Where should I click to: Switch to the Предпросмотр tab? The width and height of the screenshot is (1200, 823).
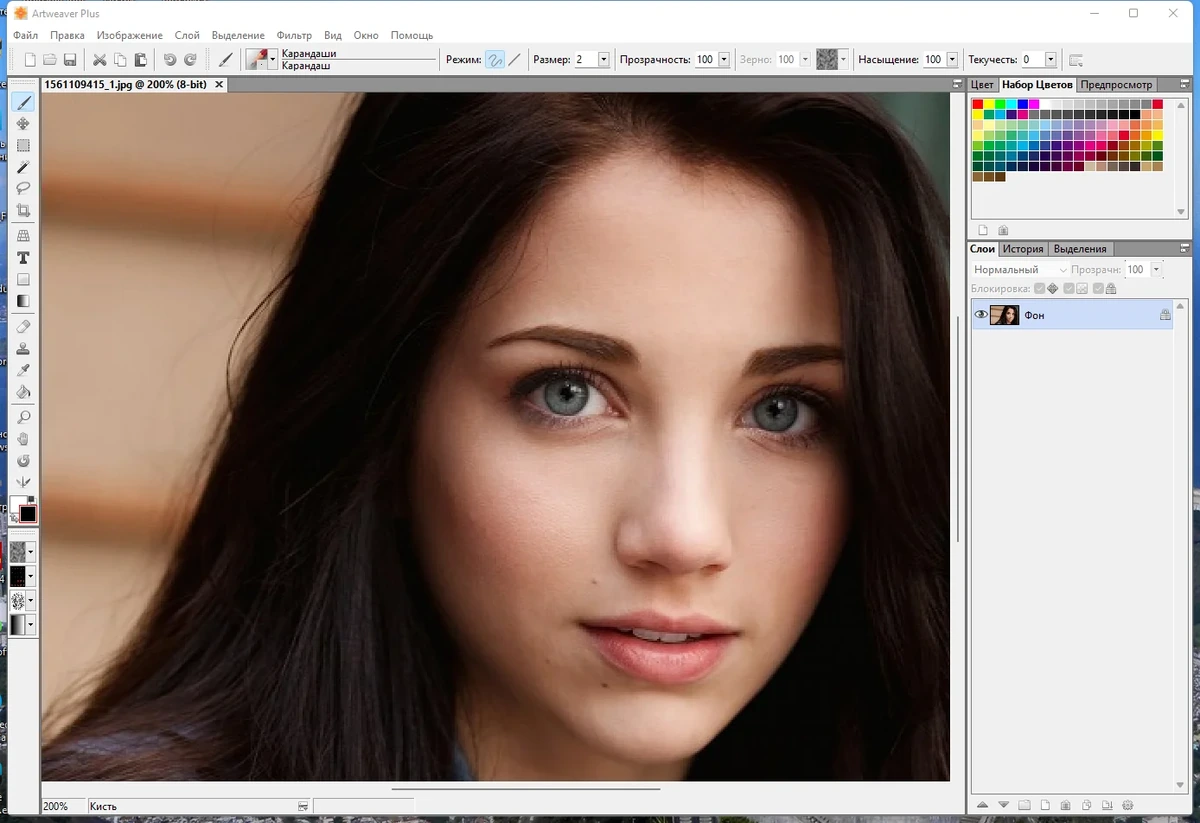point(1117,85)
